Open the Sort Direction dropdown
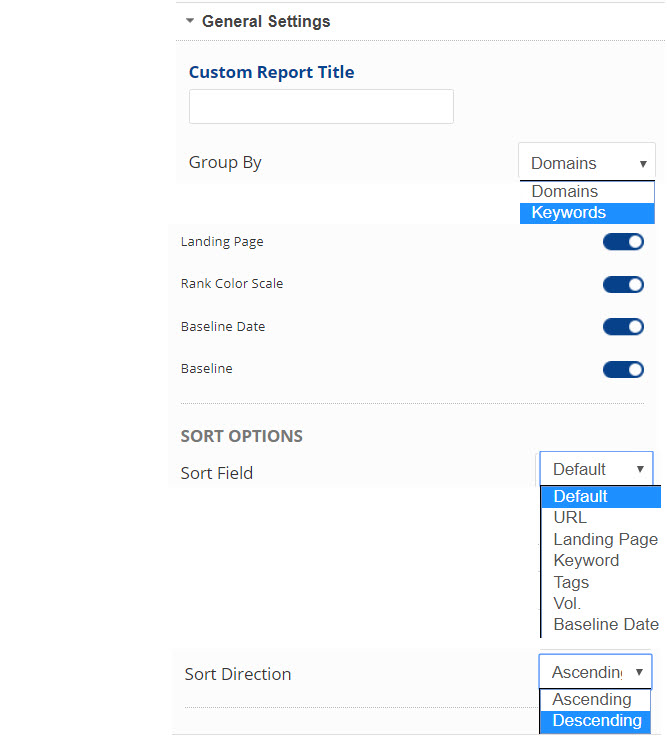The width and height of the screenshot is (667, 752). click(596, 673)
